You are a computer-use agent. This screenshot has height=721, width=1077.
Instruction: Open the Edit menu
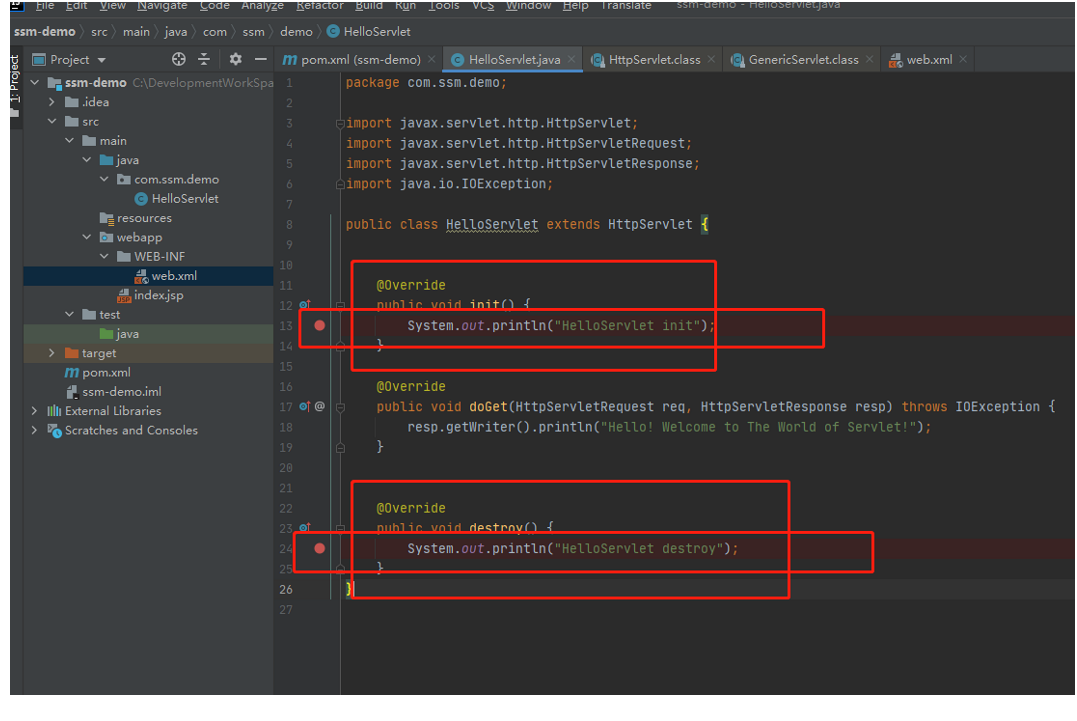point(76,5)
